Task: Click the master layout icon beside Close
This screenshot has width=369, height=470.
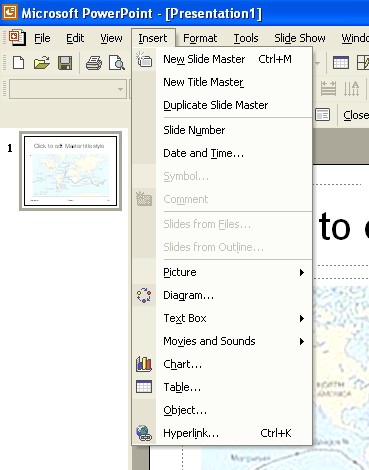Action: [x=322, y=115]
